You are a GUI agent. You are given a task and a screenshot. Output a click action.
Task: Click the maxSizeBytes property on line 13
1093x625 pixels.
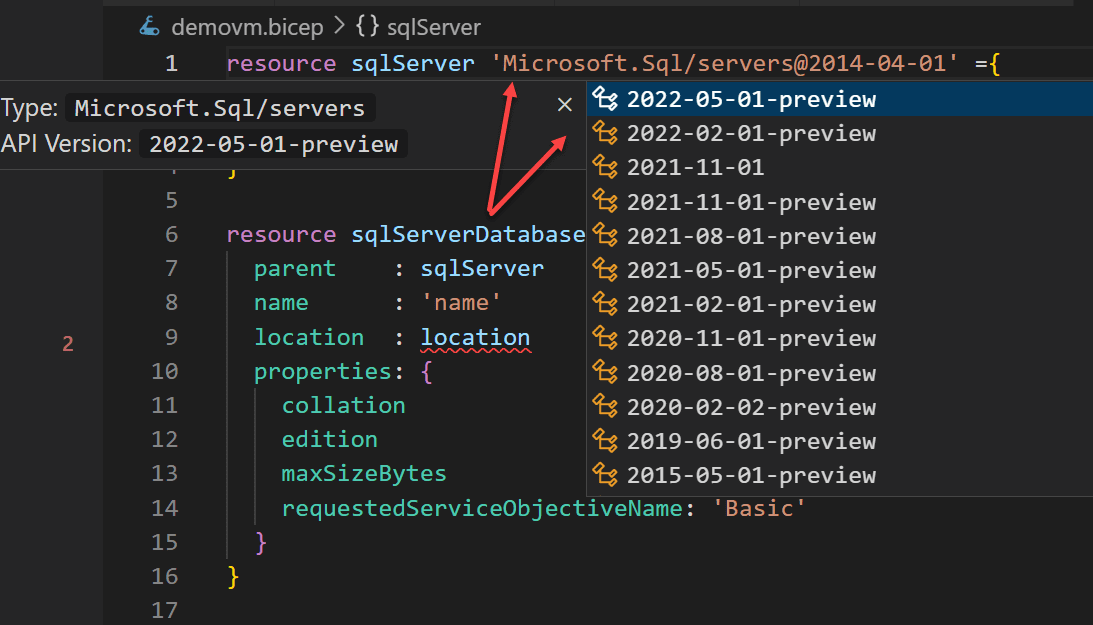[x=363, y=474]
